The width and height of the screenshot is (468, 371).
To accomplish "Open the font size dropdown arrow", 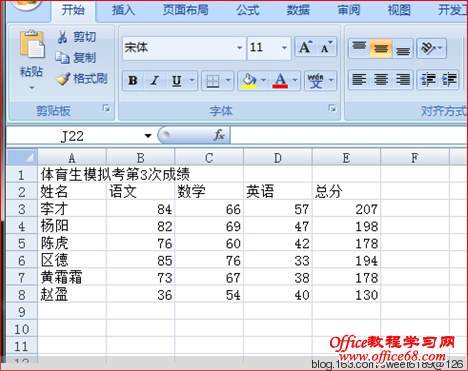I will 284,48.
